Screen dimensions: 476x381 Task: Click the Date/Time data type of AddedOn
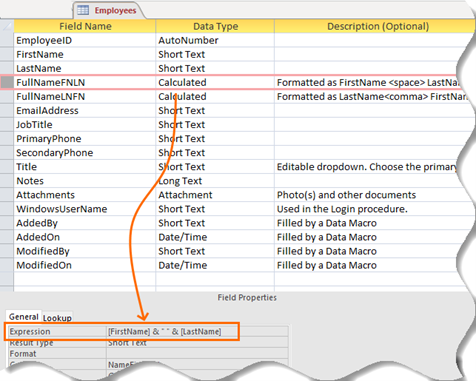(x=215, y=237)
